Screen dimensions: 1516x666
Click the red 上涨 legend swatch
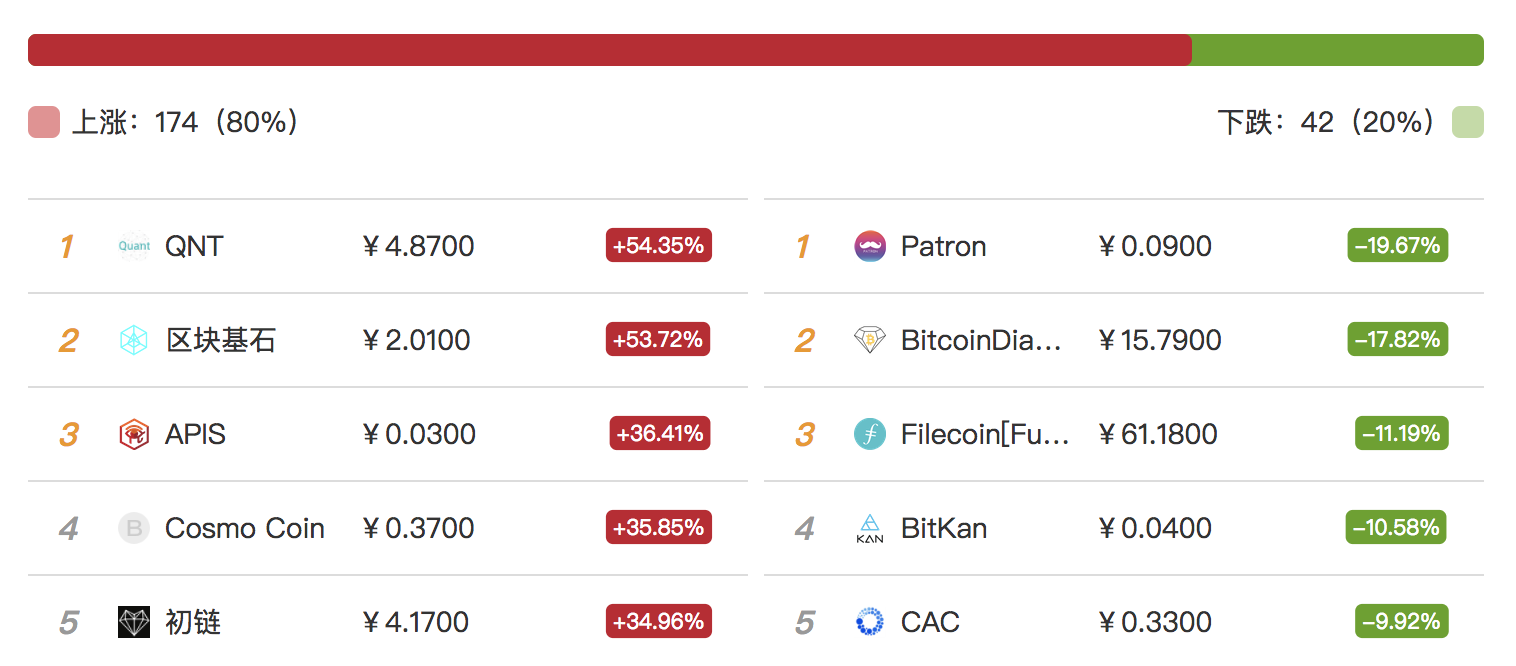pyautogui.click(x=44, y=122)
